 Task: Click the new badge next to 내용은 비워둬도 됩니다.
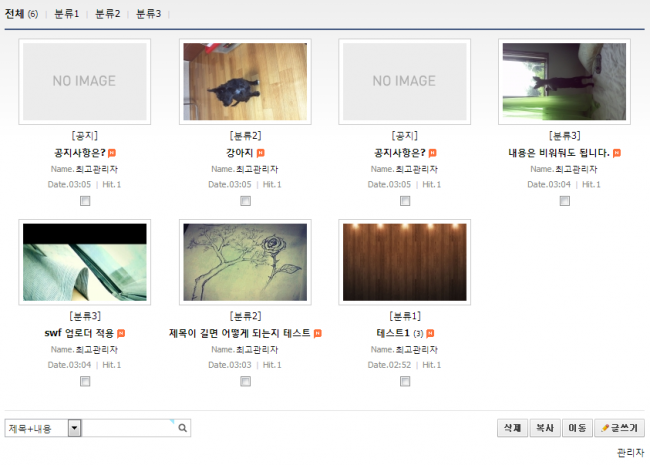[617, 153]
